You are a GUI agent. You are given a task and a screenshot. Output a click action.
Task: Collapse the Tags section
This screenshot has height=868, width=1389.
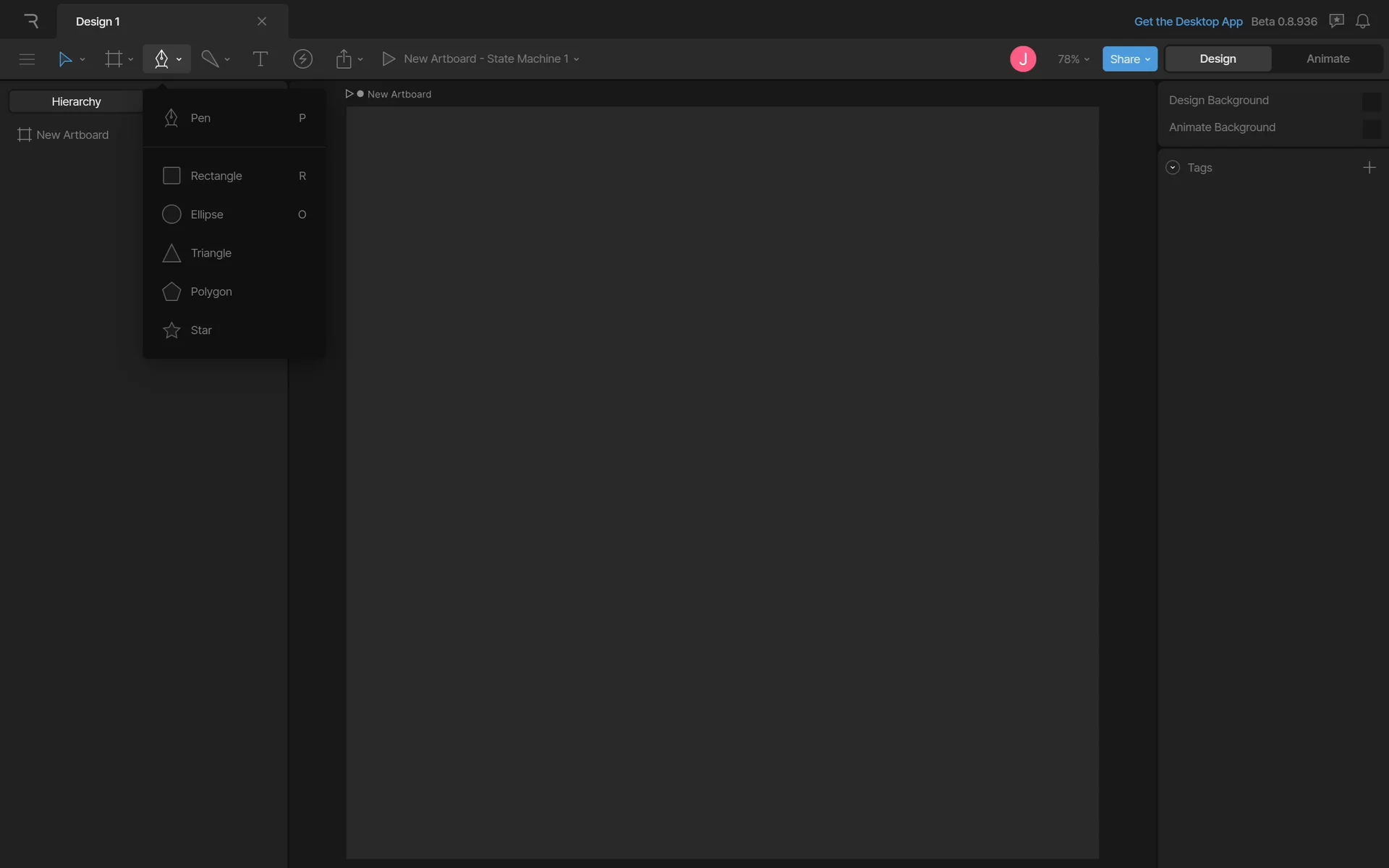pos(1173,168)
